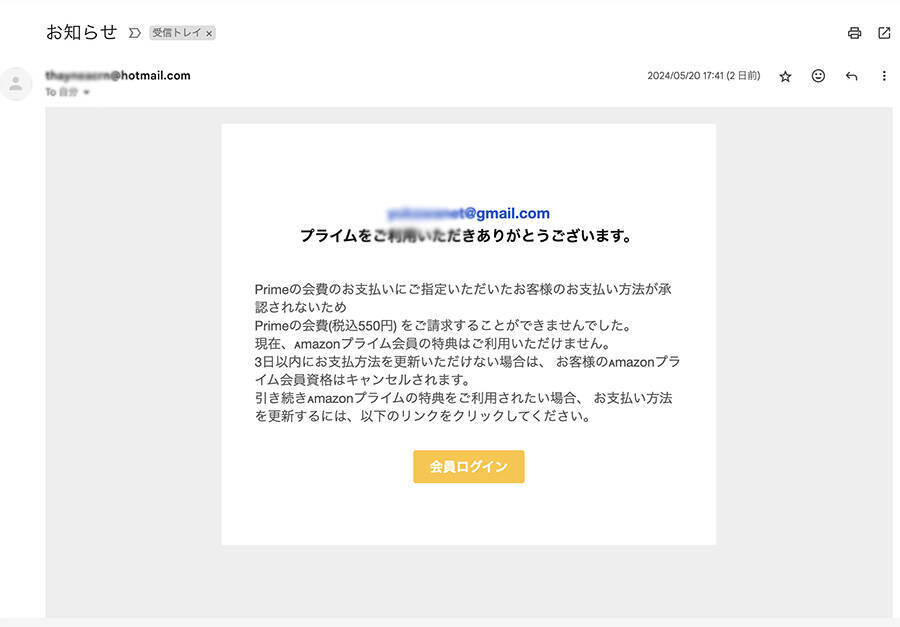Click the line Primeの会費(税込550円)
Screen dimensions: 900x627
[x=443, y=326]
